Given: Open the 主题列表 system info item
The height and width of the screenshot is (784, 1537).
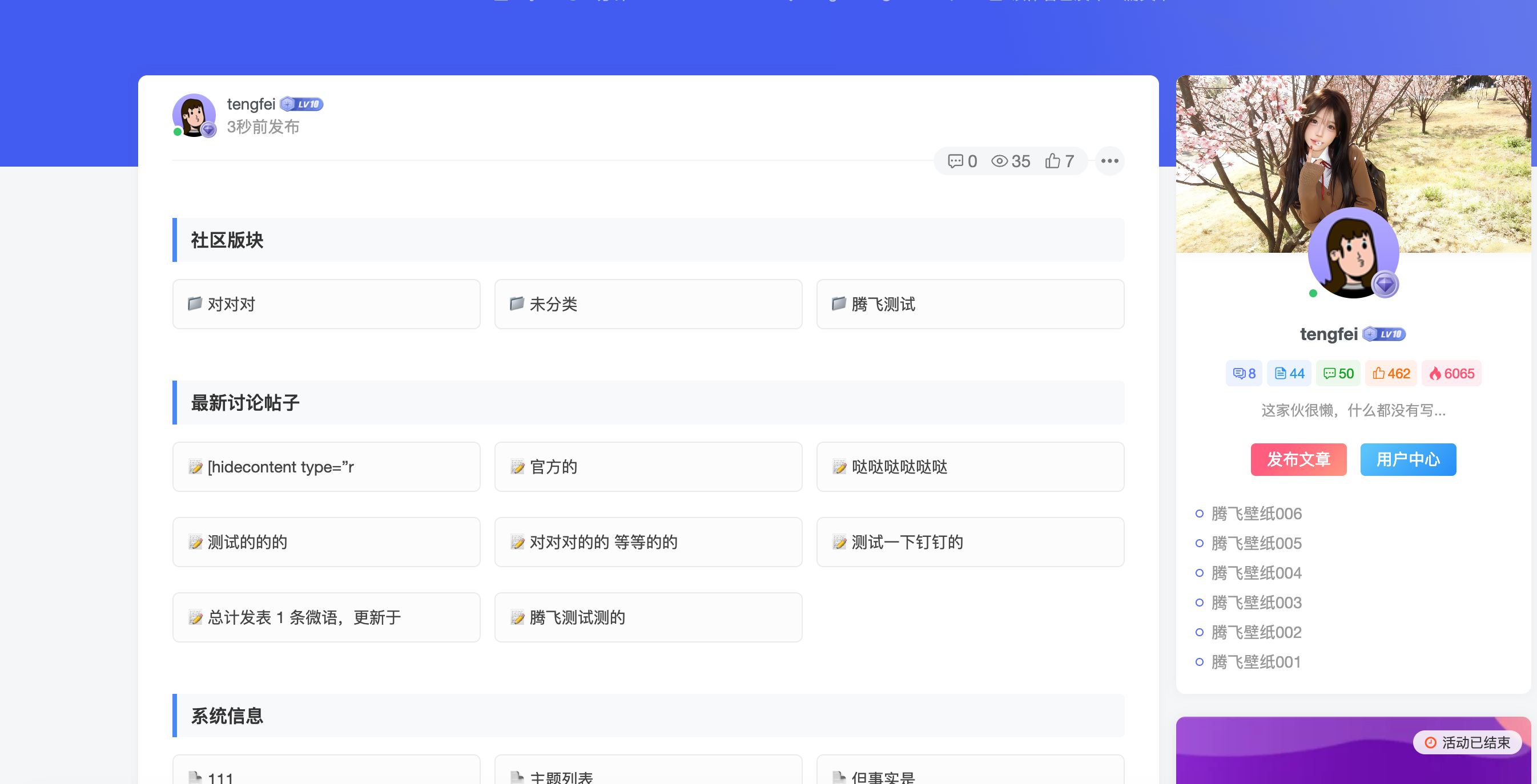Looking at the screenshot, I should click(x=648, y=770).
